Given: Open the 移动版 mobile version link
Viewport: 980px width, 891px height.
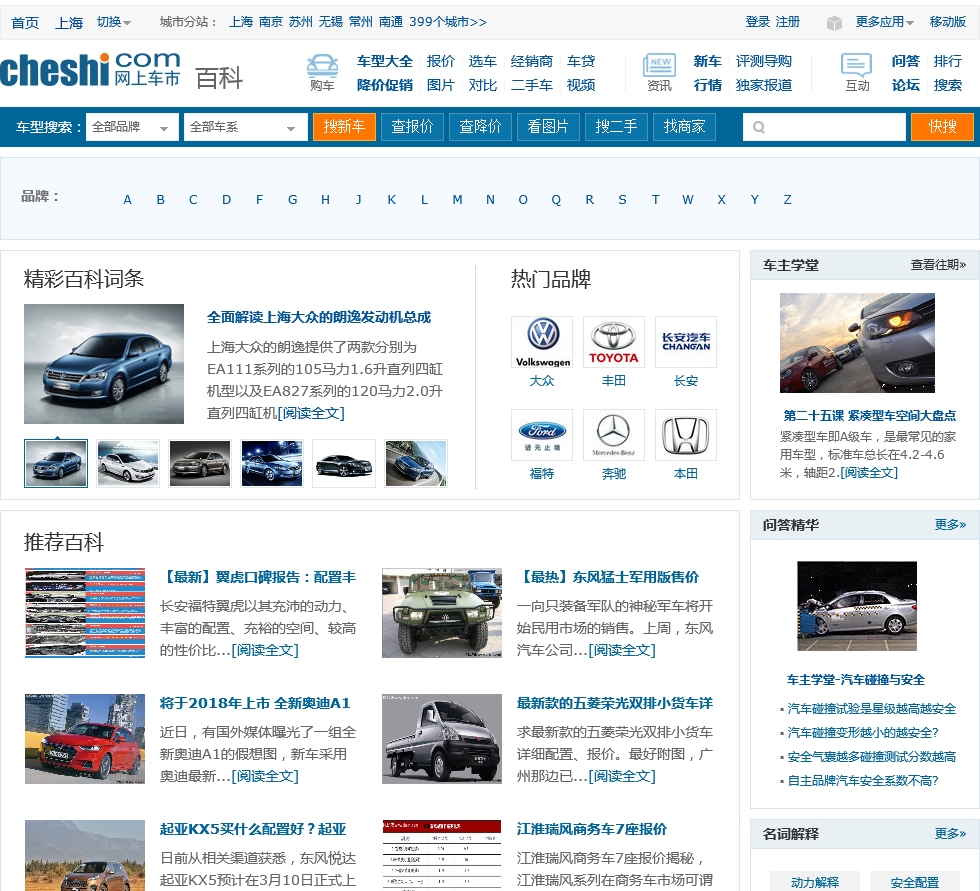Looking at the screenshot, I should [948, 22].
